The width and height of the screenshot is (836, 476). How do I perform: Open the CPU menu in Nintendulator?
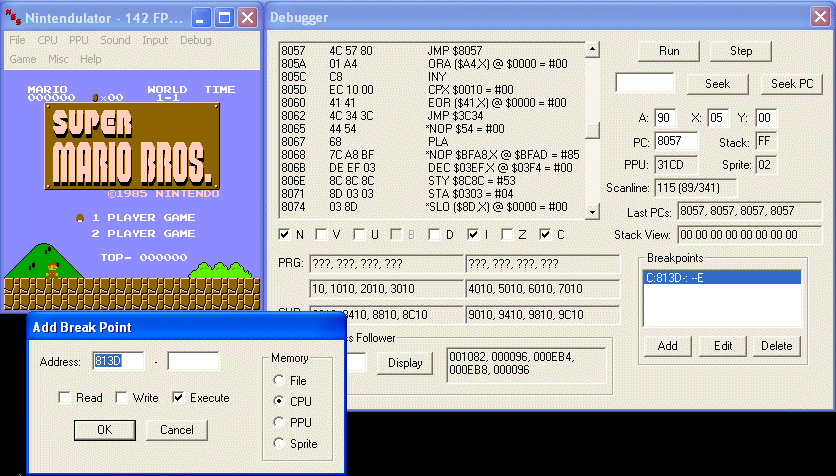47,40
